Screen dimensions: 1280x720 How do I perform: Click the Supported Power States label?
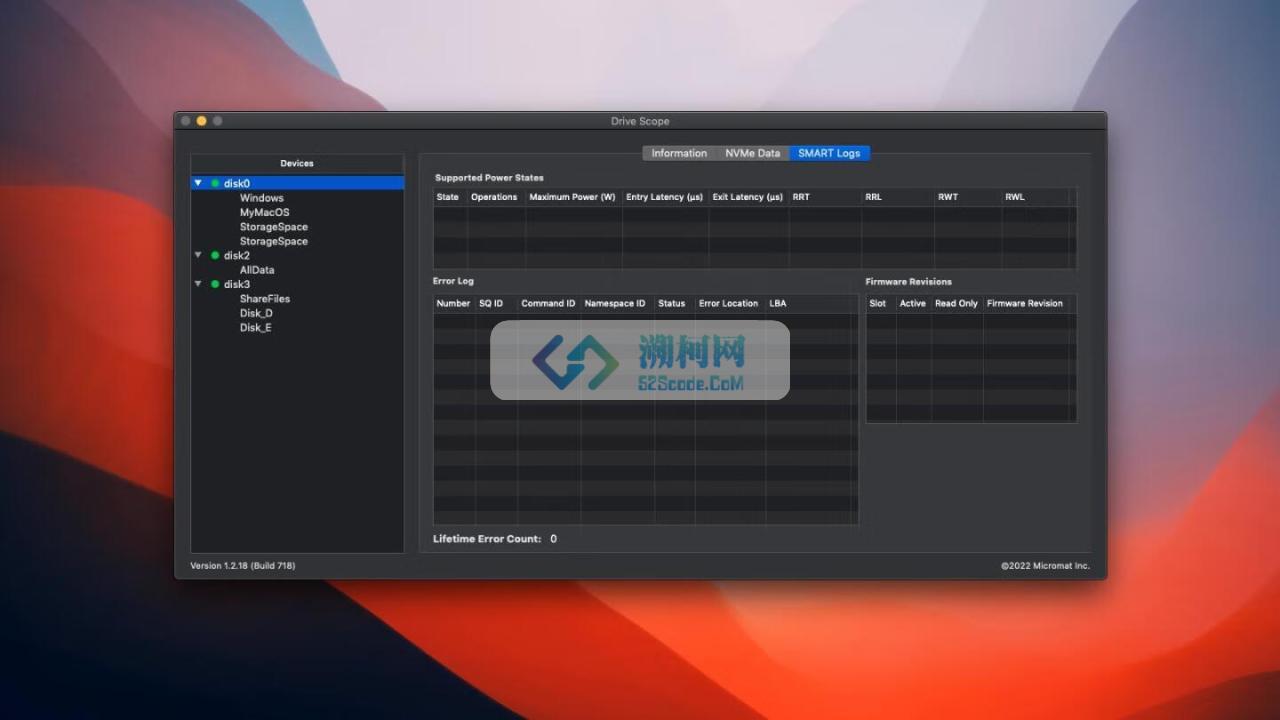pyautogui.click(x=489, y=178)
